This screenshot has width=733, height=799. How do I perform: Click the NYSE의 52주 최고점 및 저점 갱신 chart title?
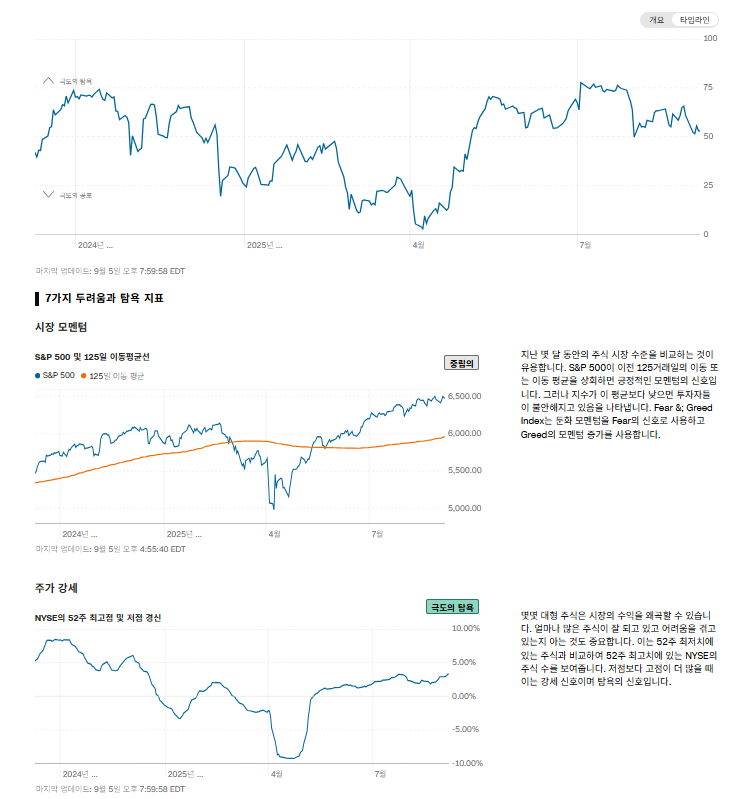tap(98, 617)
